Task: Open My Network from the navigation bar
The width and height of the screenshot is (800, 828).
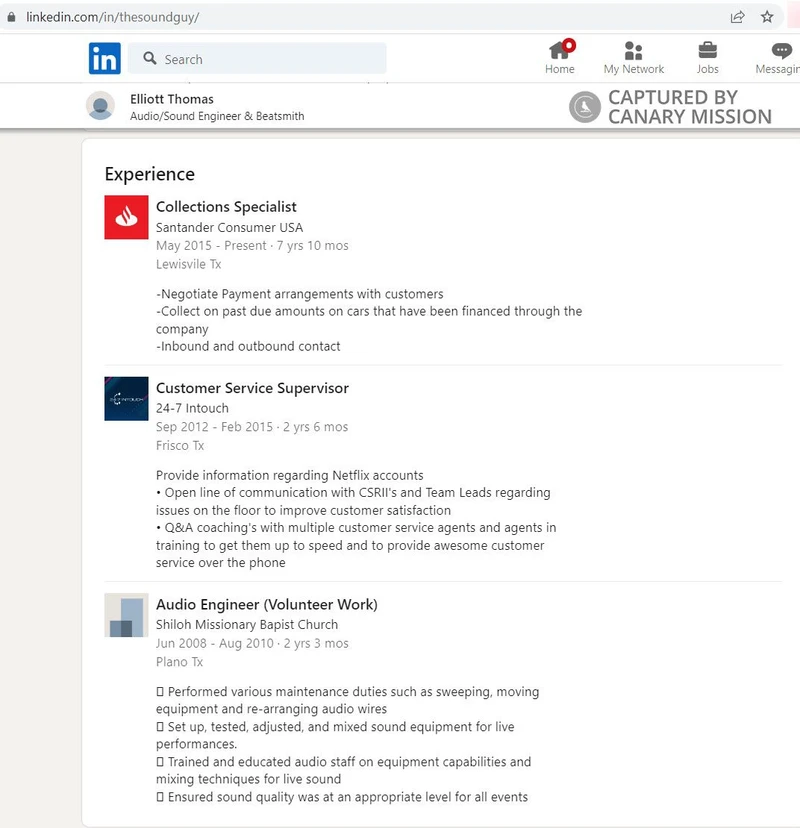Action: pyautogui.click(x=634, y=57)
